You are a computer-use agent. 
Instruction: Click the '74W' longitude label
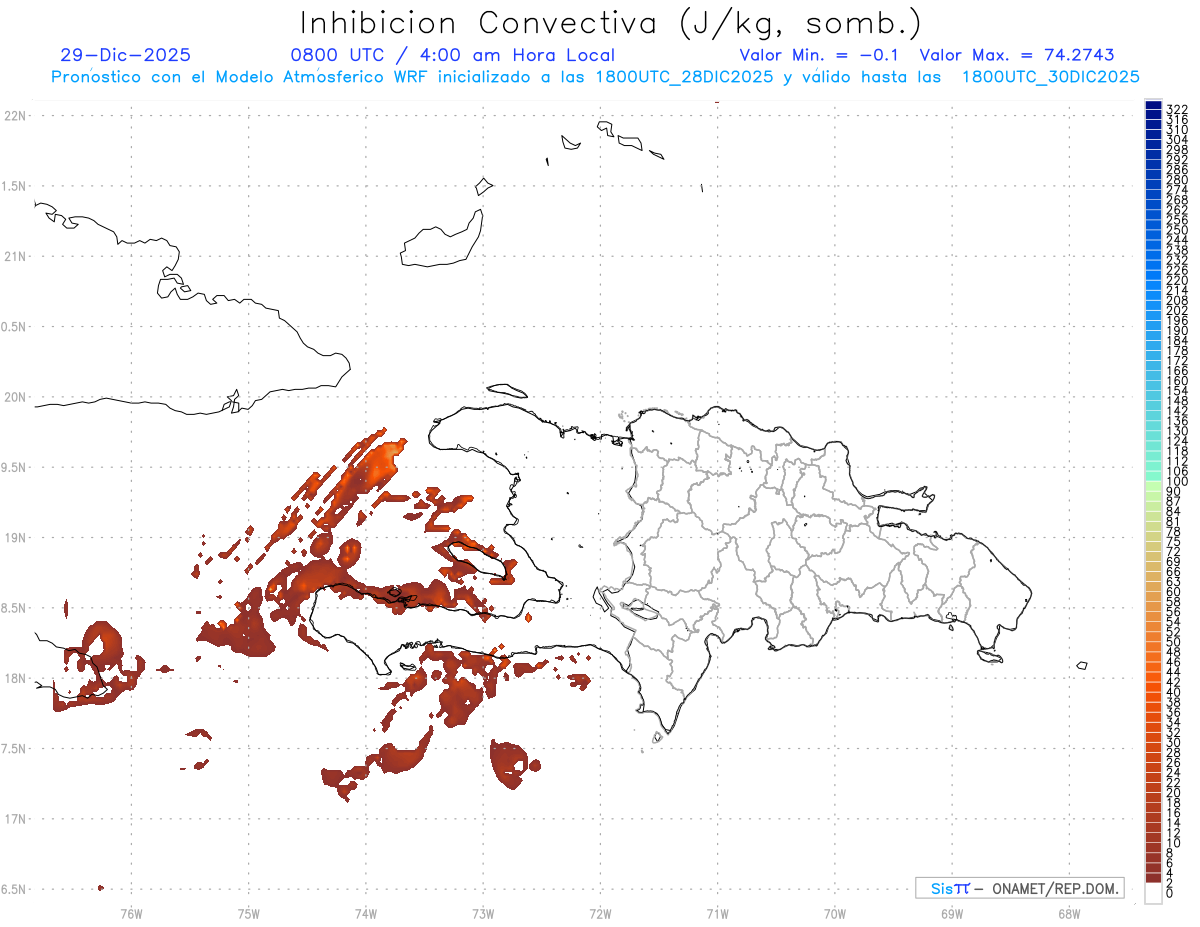tap(366, 913)
